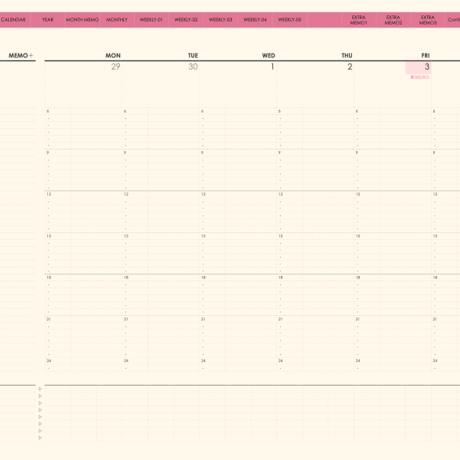Open the CALENDAR tab
This screenshot has width=460, height=460.
pos(13,20)
